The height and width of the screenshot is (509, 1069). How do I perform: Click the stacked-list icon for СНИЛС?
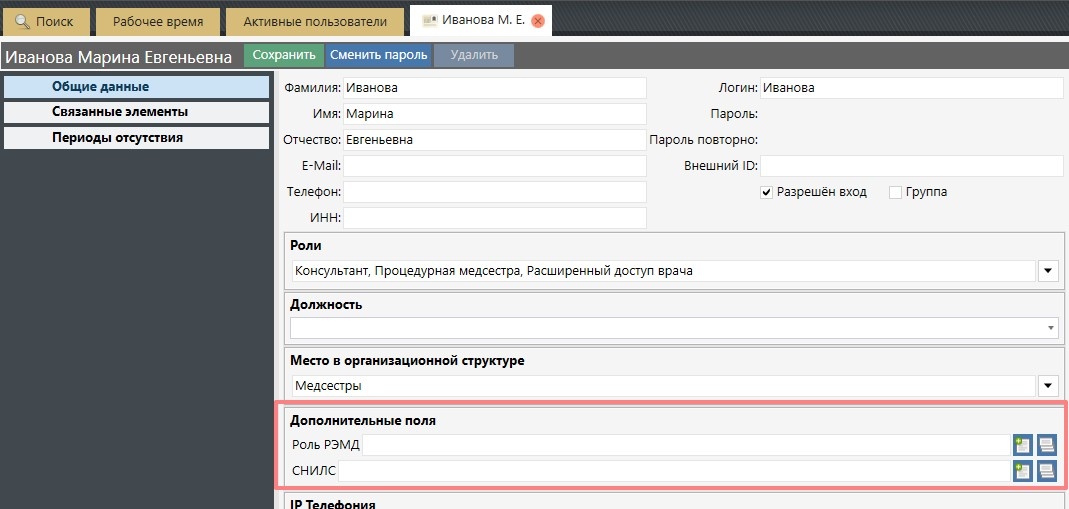click(1046, 471)
